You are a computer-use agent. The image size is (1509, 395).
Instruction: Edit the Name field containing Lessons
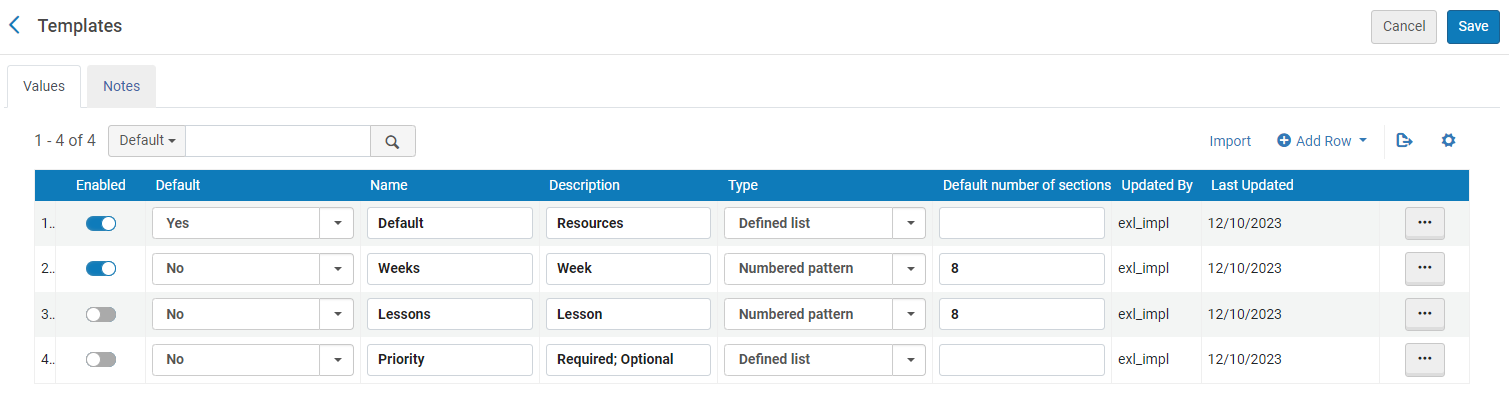pyautogui.click(x=450, y=314)
